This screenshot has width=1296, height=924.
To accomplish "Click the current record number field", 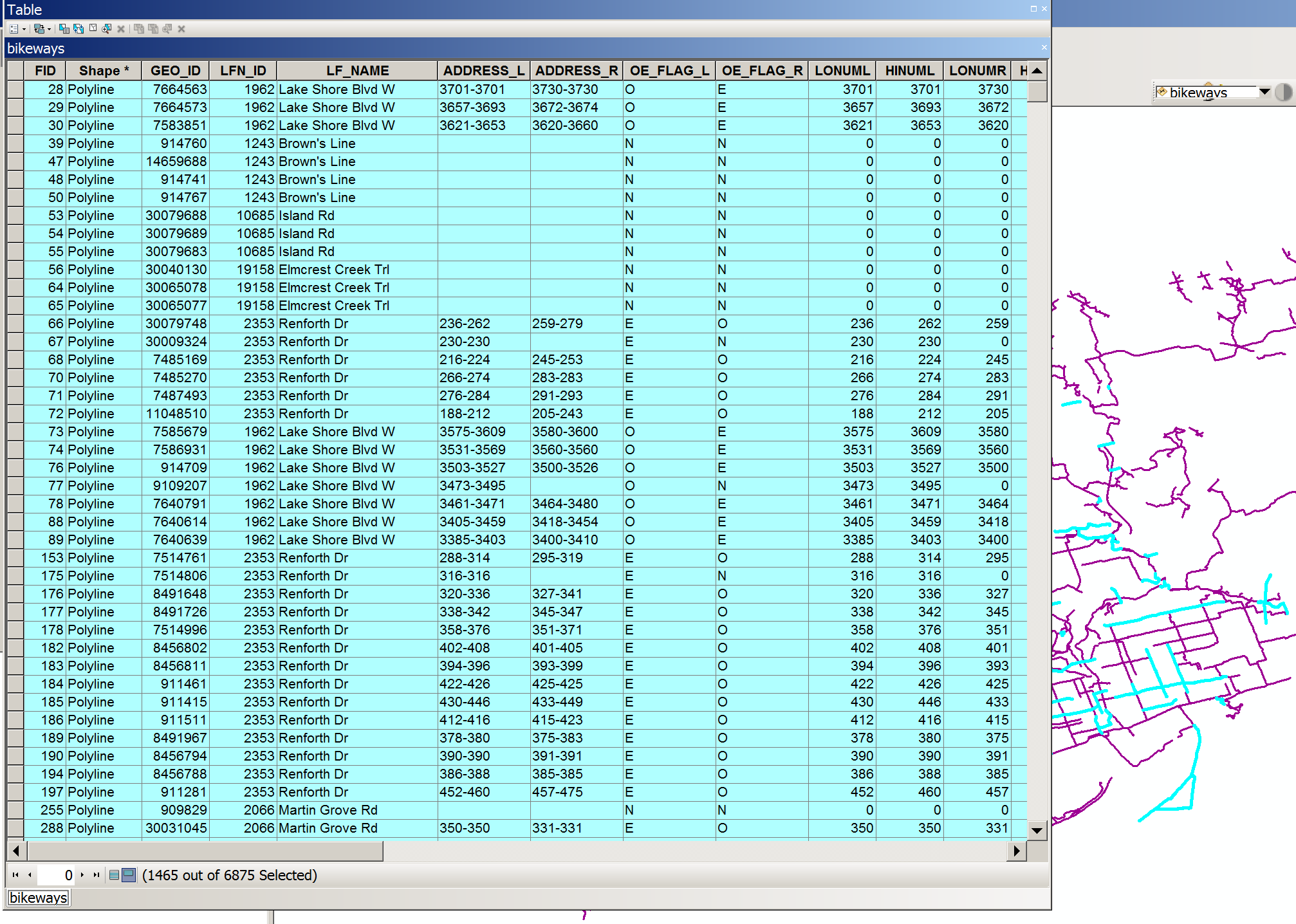I will [56, 875].
